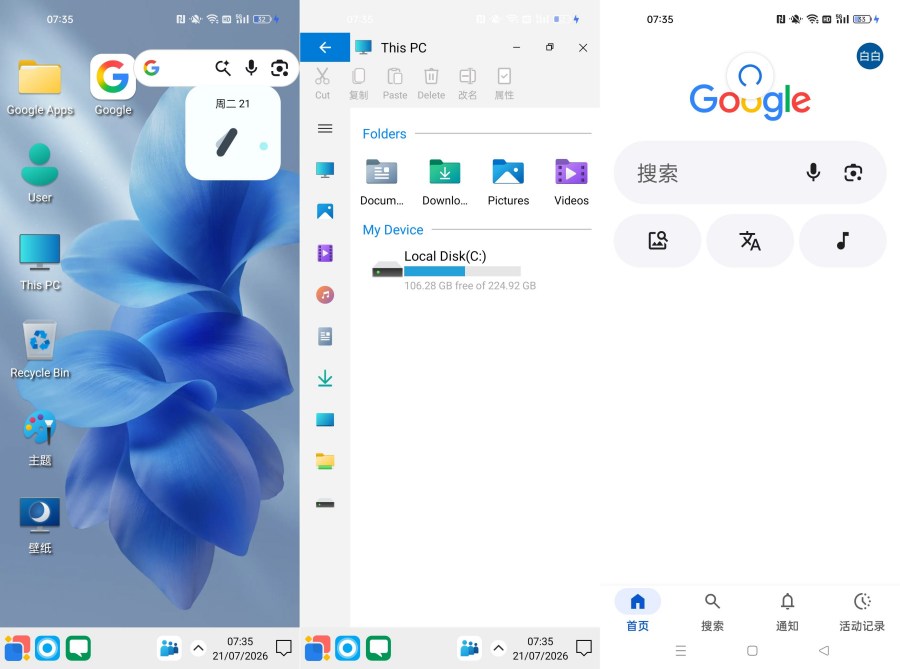
Task: Click the My Device section heading
Action: (x=393, y=230)
